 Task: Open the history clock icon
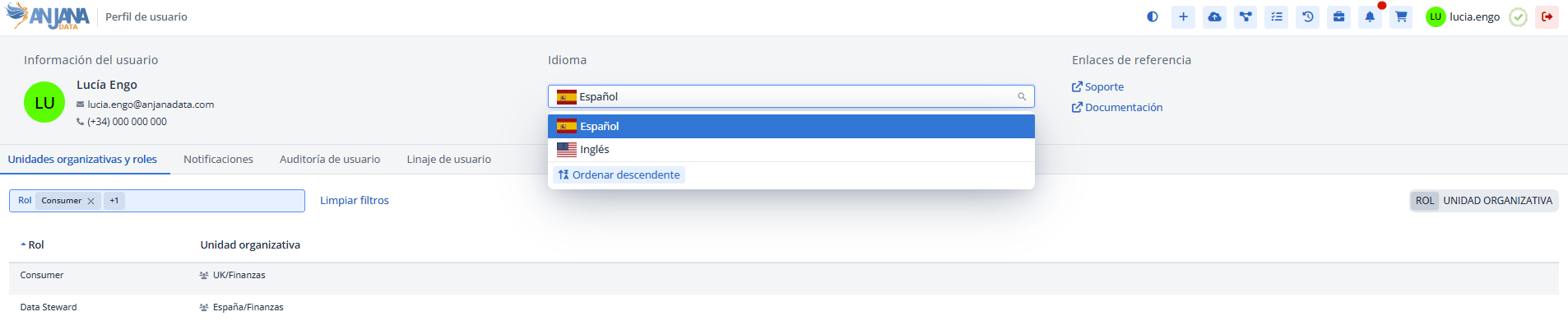coord(1308,16)
